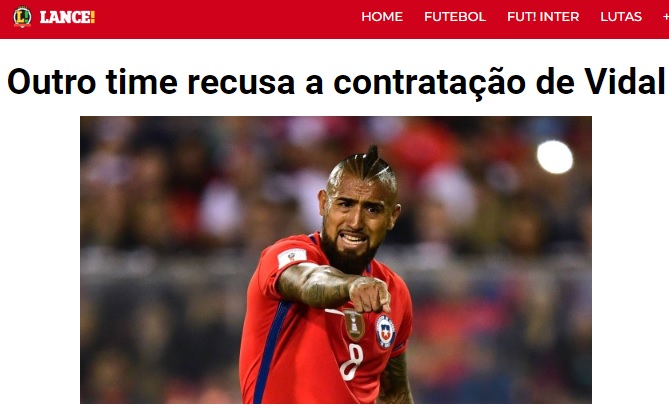Image resolution: width=669 pixels, height=408 pixels.
Task: Click the round Lance! shield logo
Action: coord(22,17)
